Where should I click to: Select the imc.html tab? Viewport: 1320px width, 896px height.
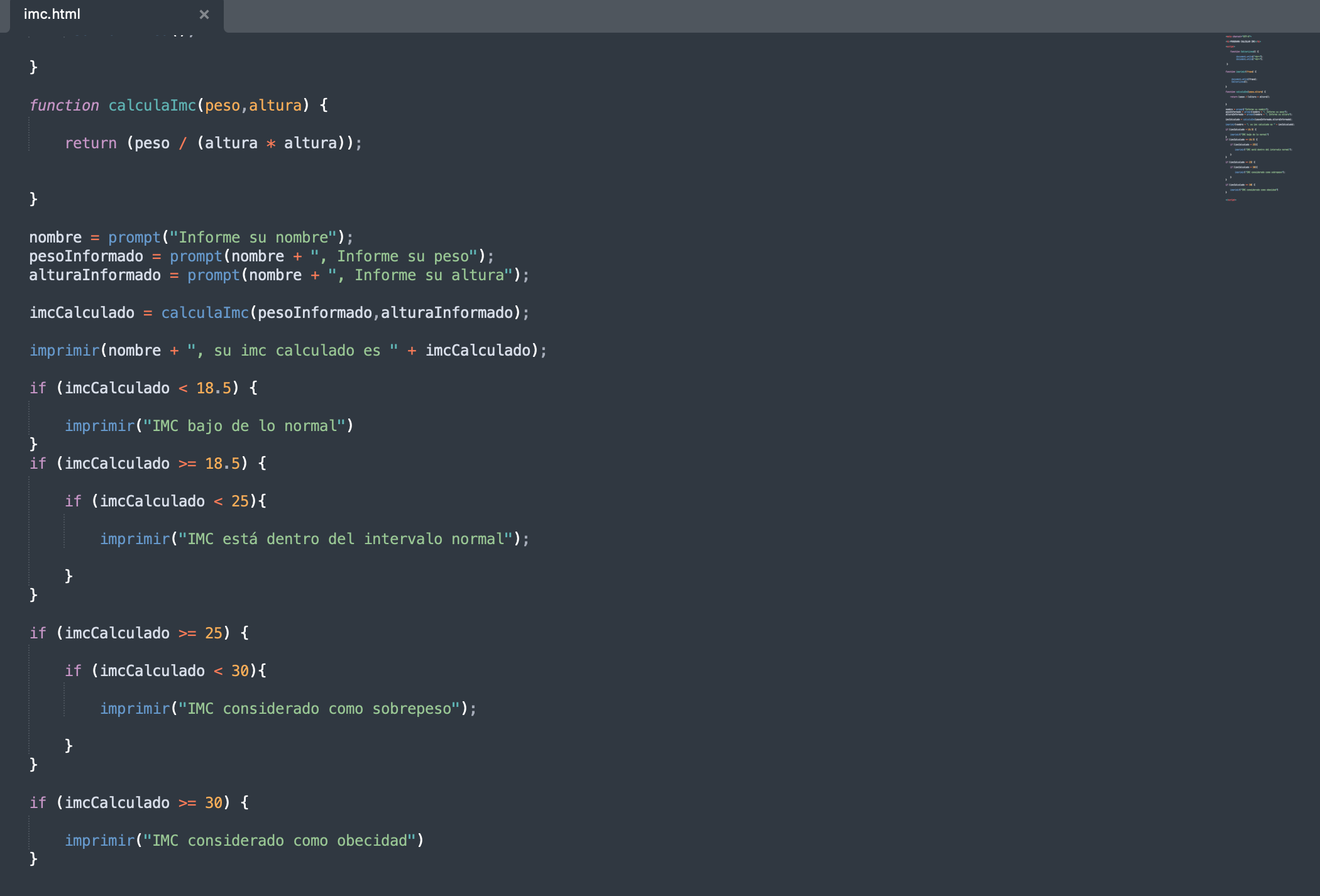[116, 15]
